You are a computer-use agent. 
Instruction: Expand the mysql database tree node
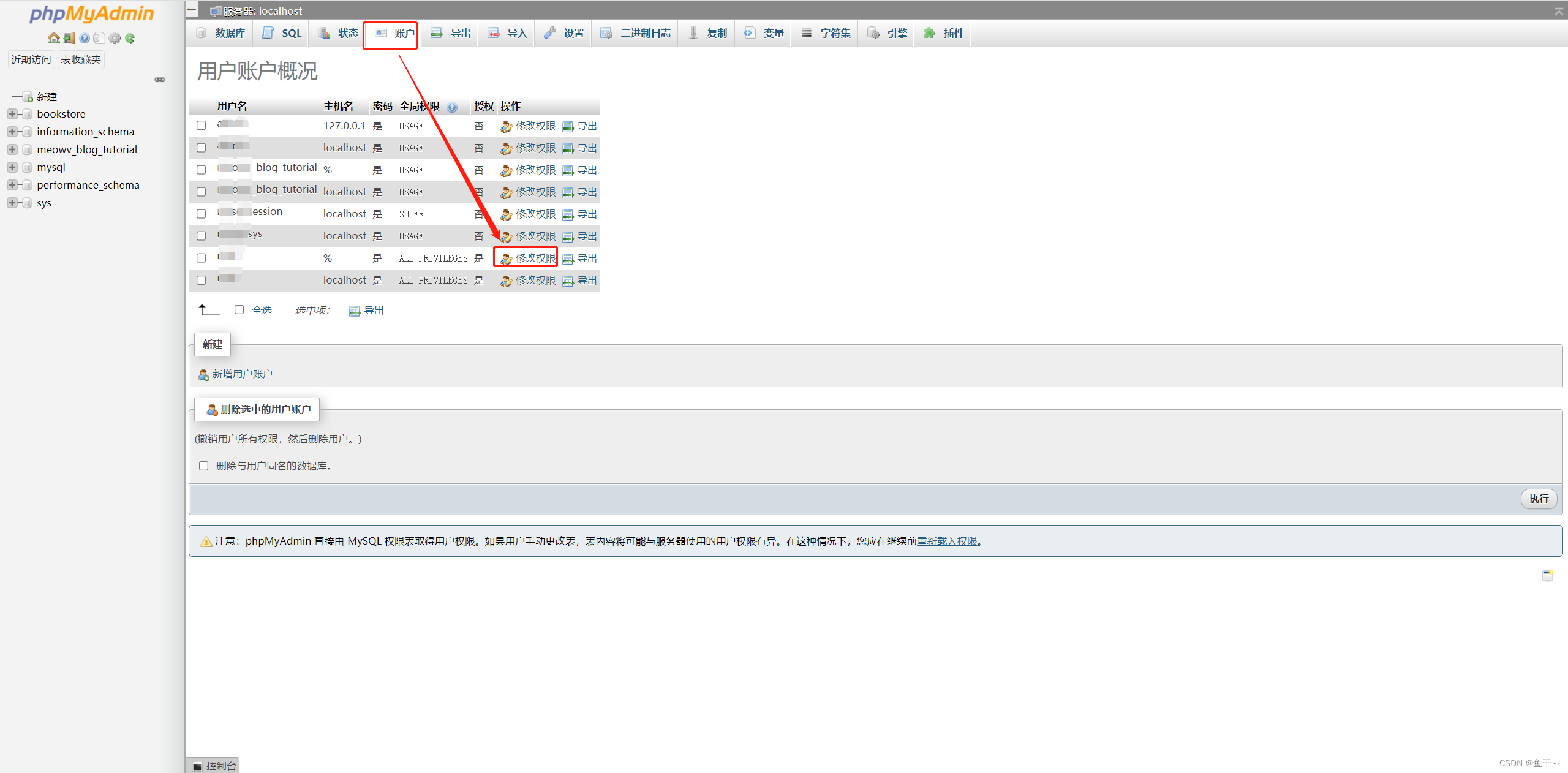tap(12, 167)
